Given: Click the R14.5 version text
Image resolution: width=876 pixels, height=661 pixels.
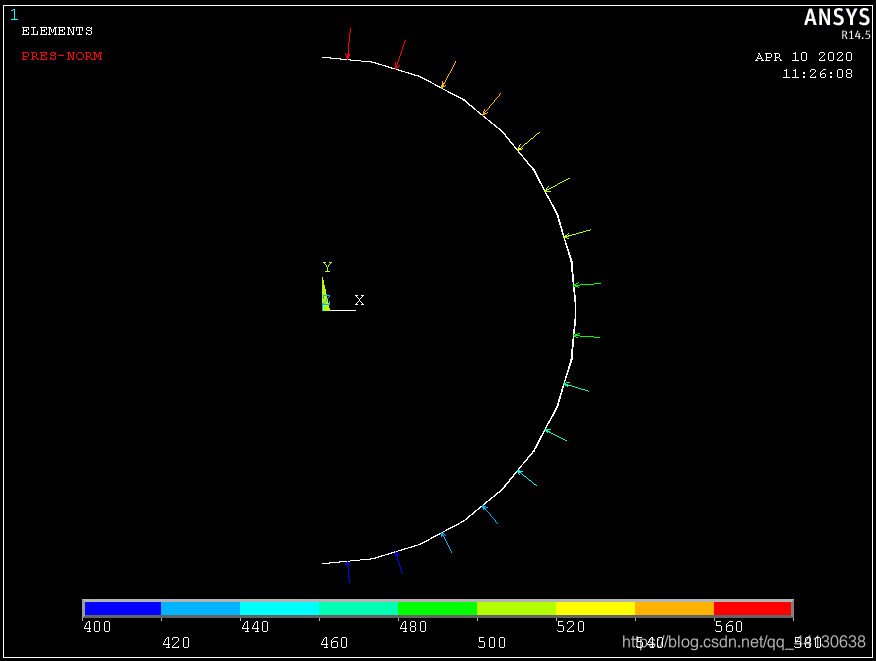Looking at the screenshot, I should coord(855,35).
